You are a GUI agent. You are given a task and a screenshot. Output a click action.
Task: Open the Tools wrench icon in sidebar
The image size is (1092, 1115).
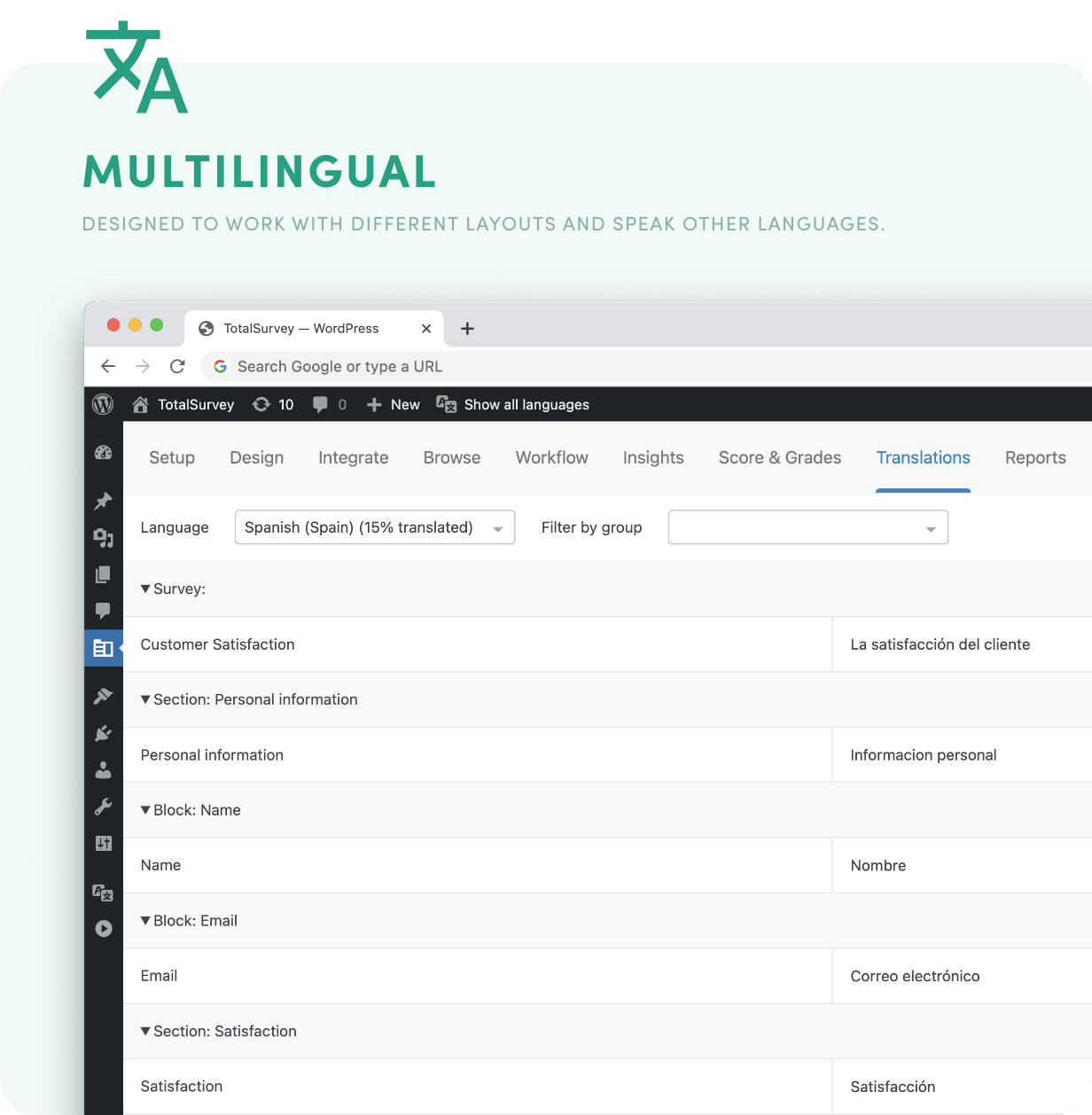point(103,807)
